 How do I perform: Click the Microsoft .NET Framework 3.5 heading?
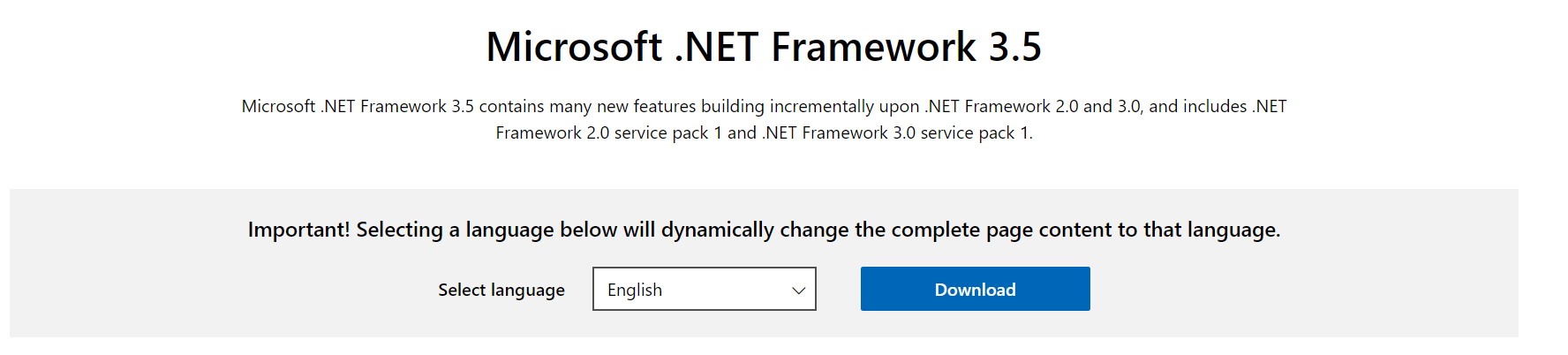(764, 47)
